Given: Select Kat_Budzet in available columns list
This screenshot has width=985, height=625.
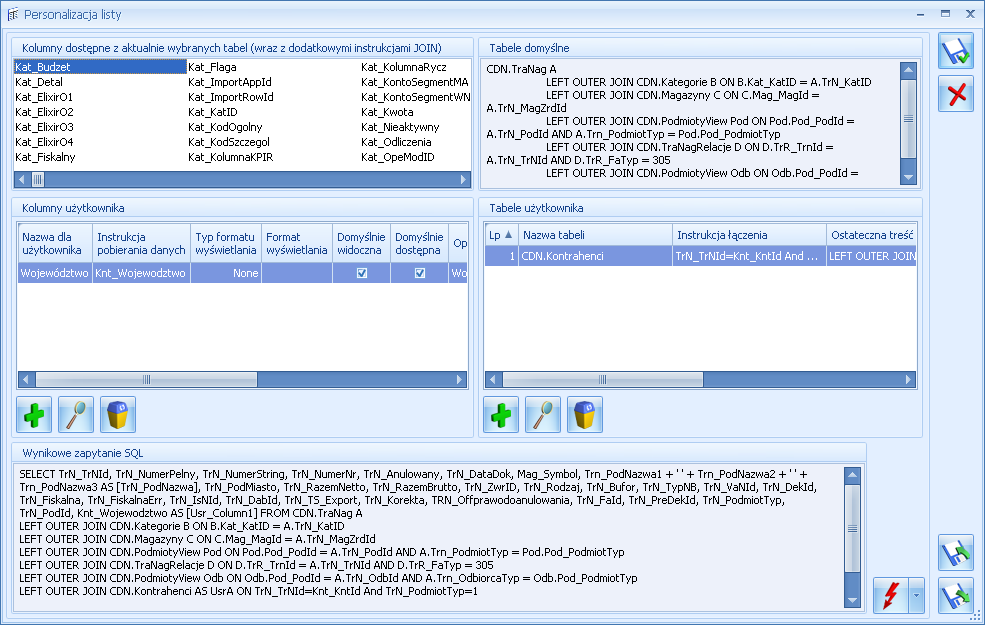Looking at the screenshot, I should pos(100,67).
